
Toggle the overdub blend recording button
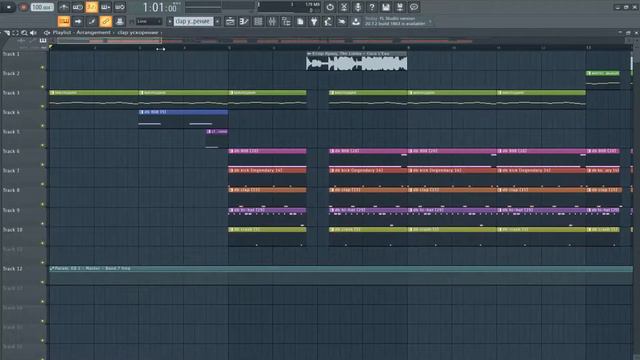105,7
